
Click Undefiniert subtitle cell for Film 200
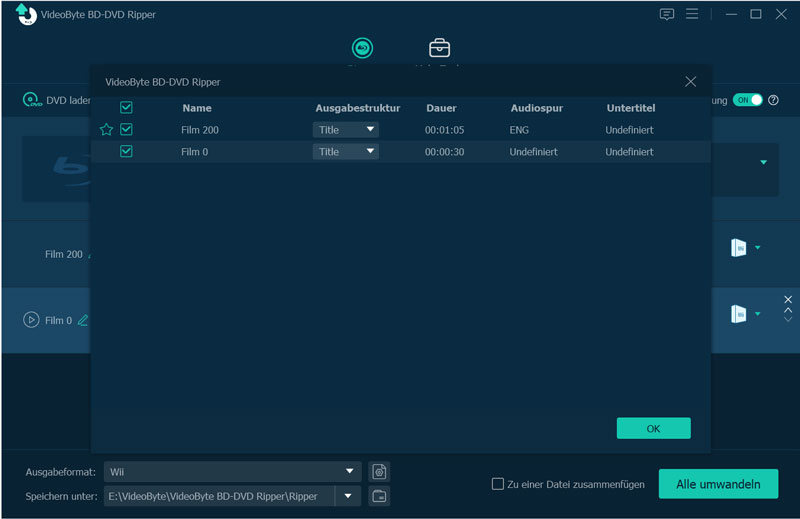coord(629,130)
